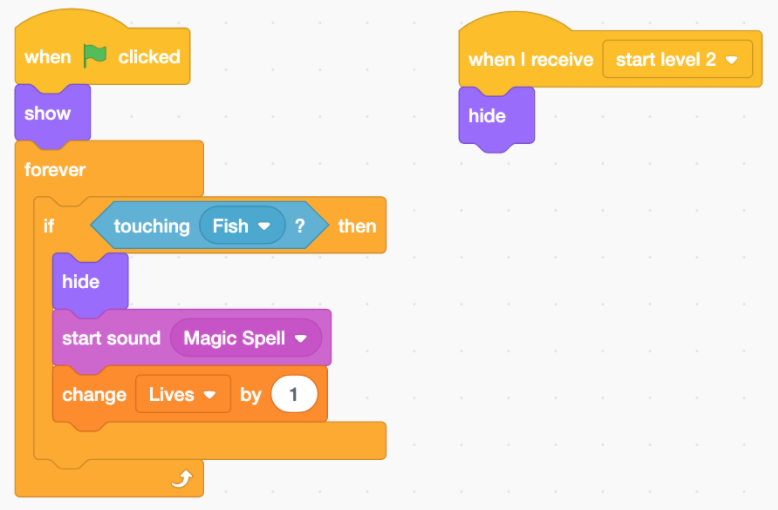
Task: Select hide block under when I receive
Action: pyautogui.click(x=497, y=116)
